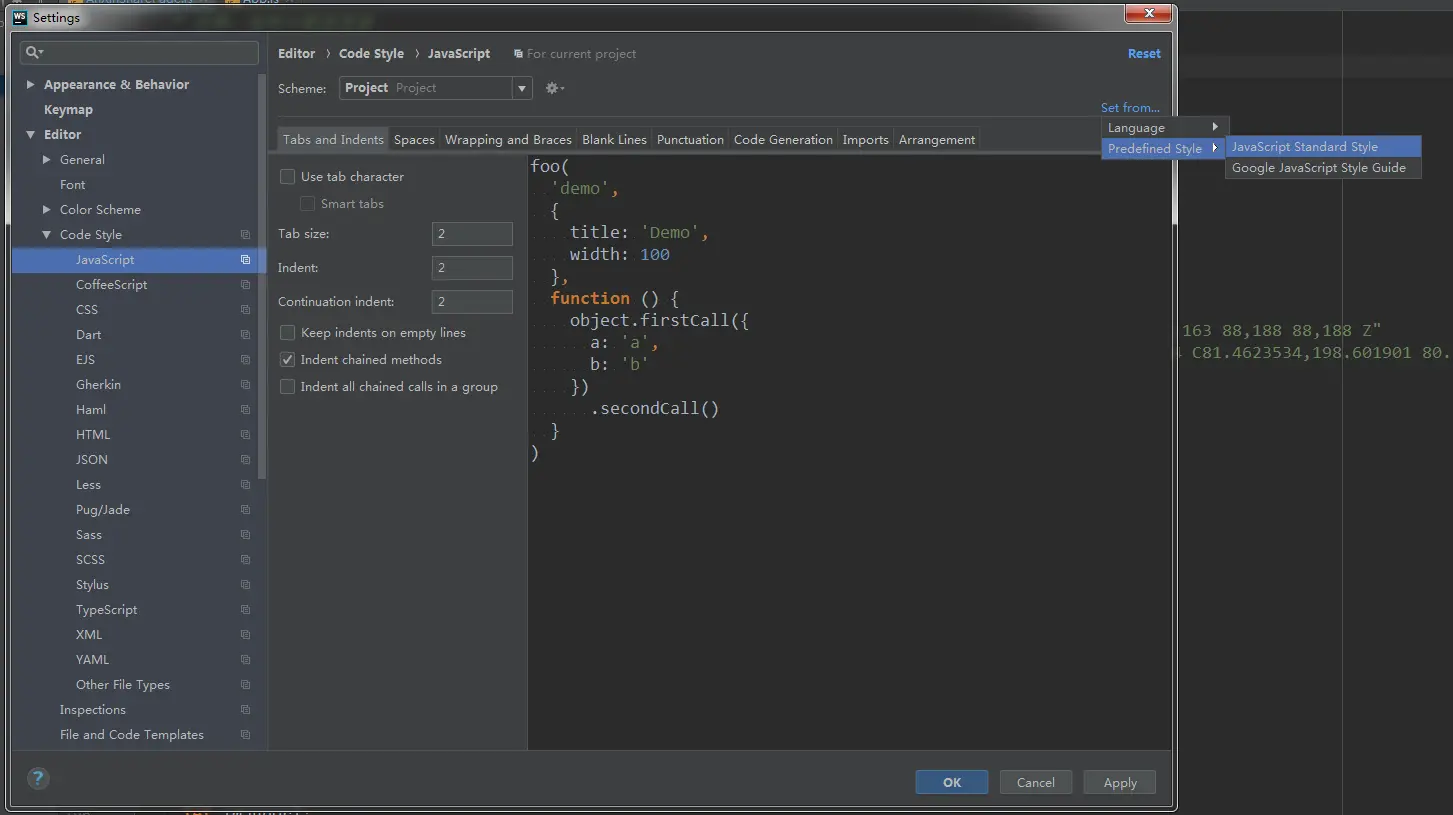Click the Continuation indent field
Image resolution: width=1453 pixels, height=815 pixels.
(472, 302)
